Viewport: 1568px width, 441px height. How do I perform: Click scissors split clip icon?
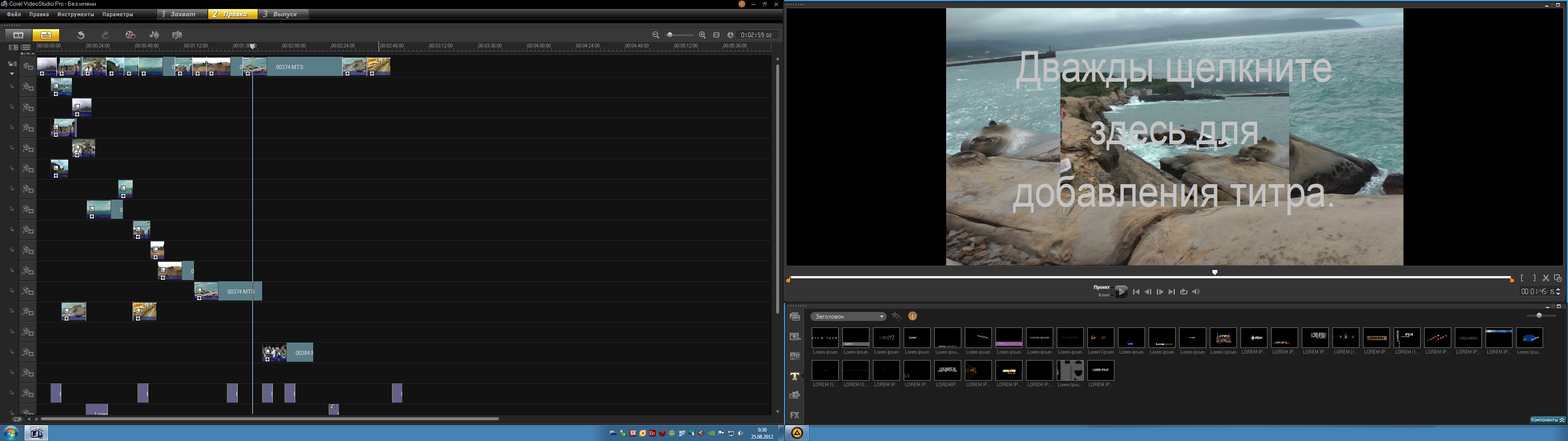1546,278
